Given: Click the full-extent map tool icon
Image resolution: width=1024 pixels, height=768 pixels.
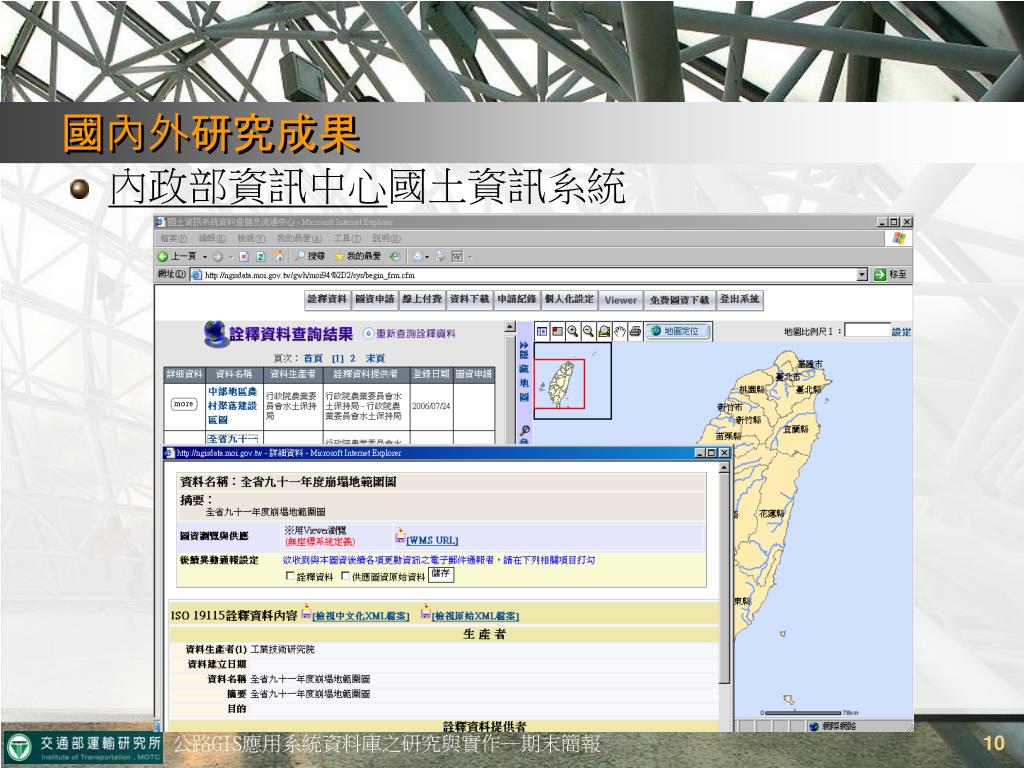Looking at the screenshot, I should tap(604, 331).
